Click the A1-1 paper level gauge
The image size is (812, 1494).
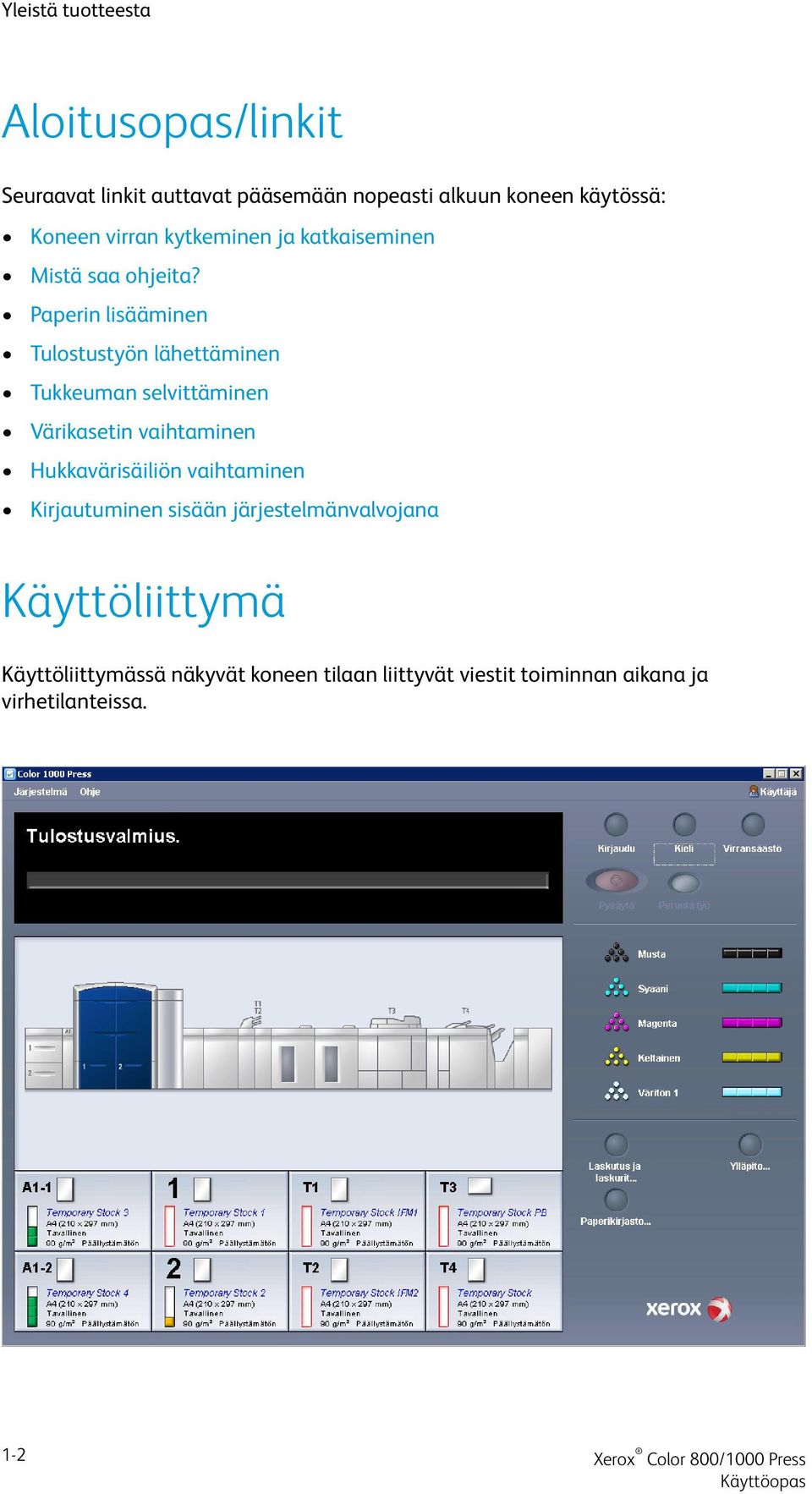pyautogui.click(x=33, y=1227)
